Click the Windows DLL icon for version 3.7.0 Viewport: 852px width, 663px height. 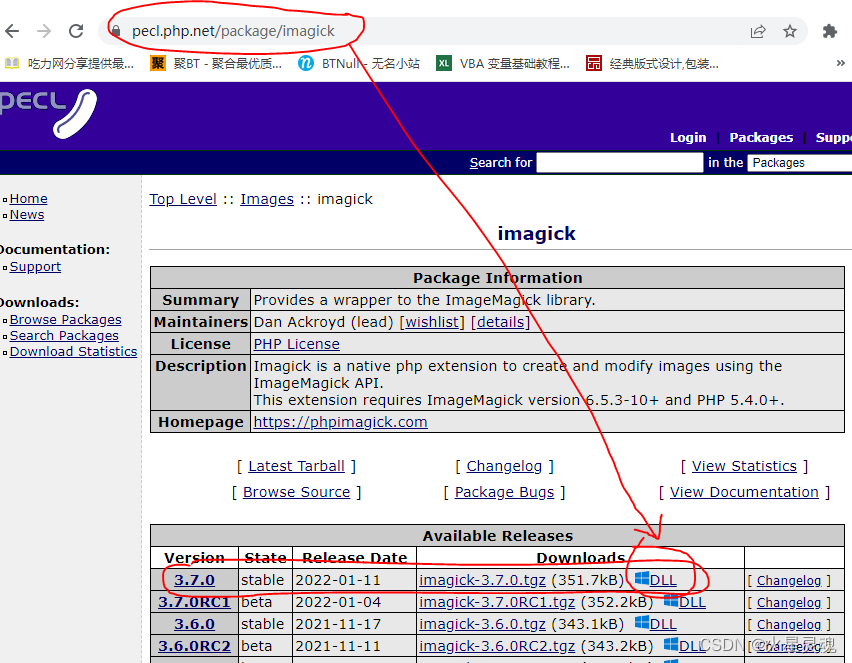click(x=642, y=578)
